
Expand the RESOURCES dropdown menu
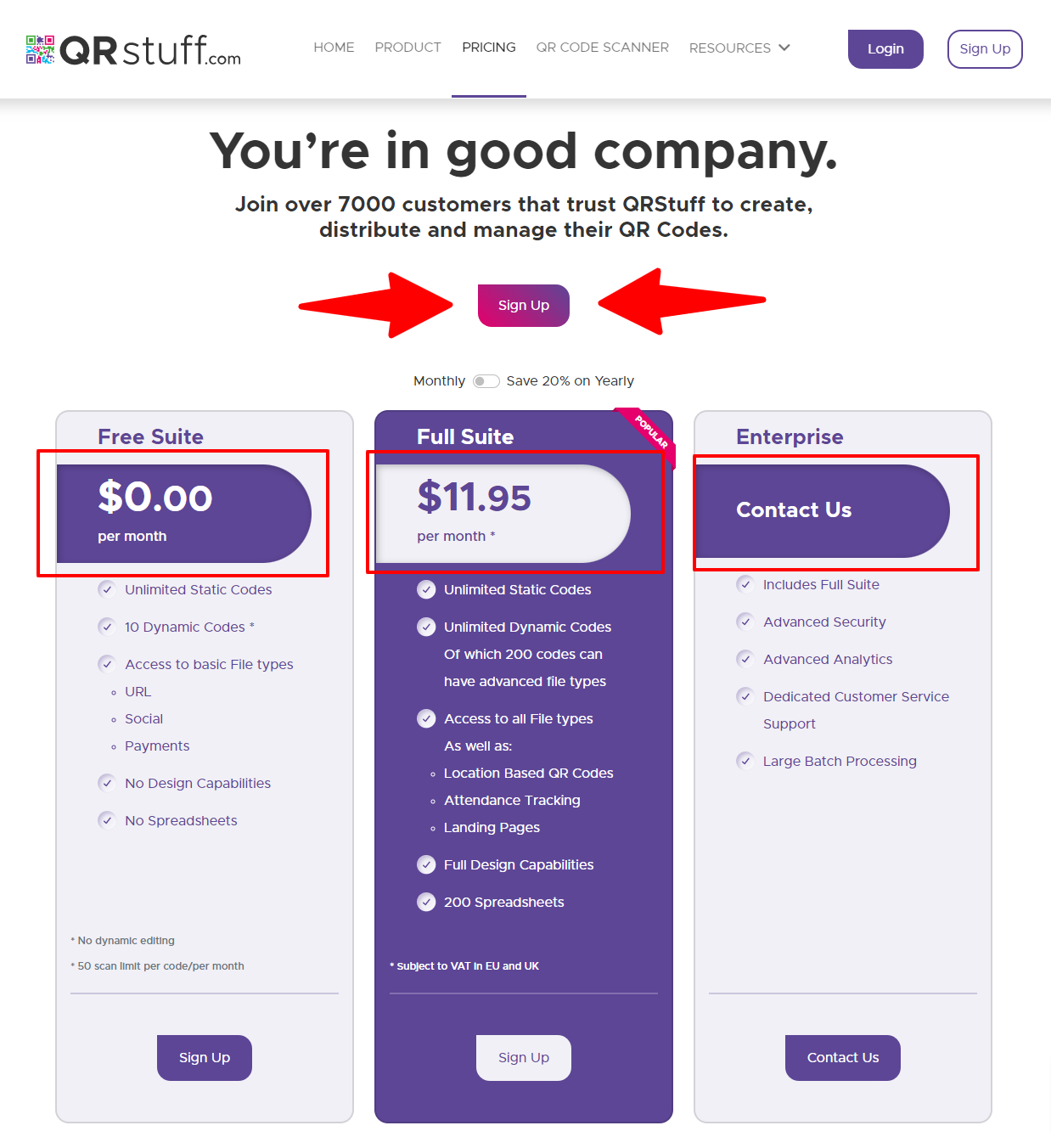pos(730,48)
